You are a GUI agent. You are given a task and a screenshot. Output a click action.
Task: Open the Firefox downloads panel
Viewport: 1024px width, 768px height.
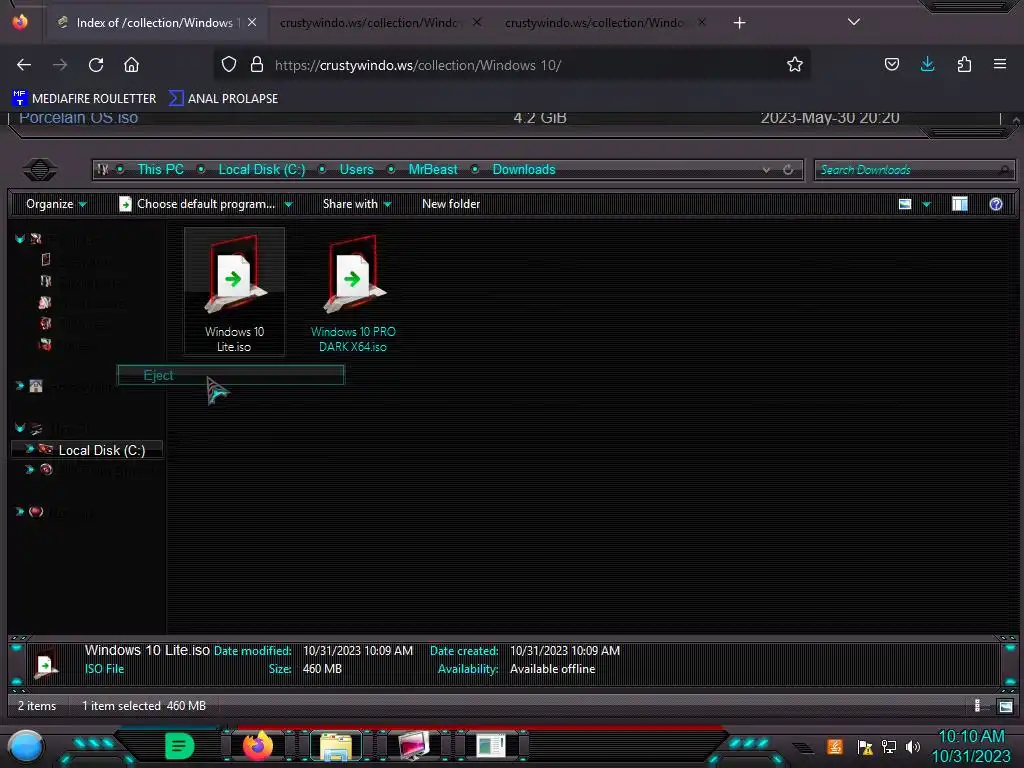click(x=927, y=64)
